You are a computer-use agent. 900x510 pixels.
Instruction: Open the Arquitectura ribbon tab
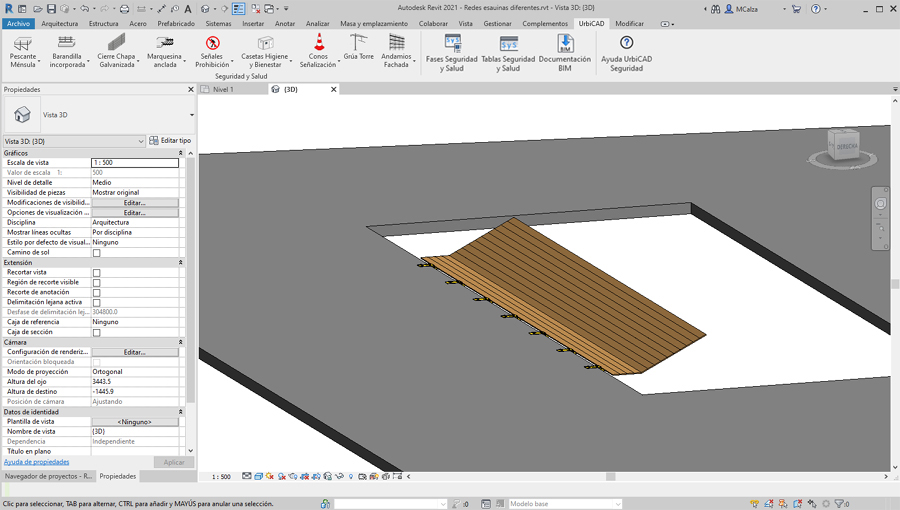click(59, 23)
